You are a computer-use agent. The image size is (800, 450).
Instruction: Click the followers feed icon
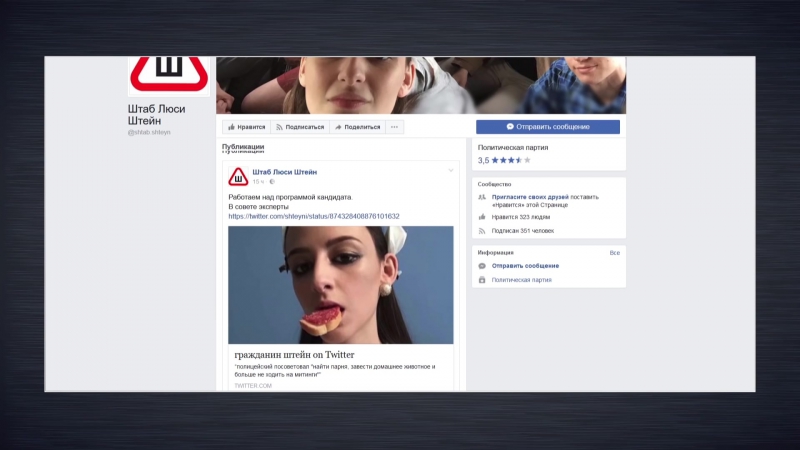(x=482, y=231)
